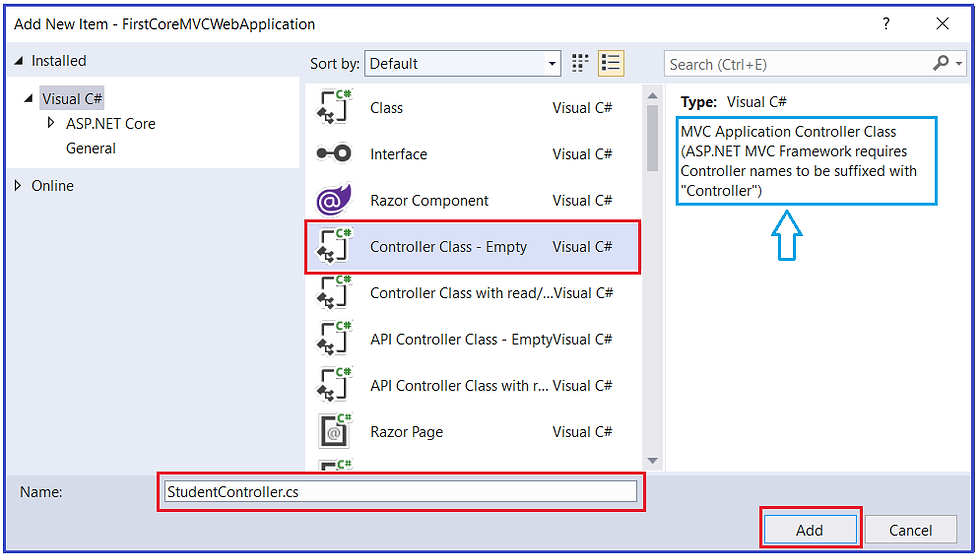Collapse the Visual C# tree node
Screen dimensions: 980x559
coord(29,98)
